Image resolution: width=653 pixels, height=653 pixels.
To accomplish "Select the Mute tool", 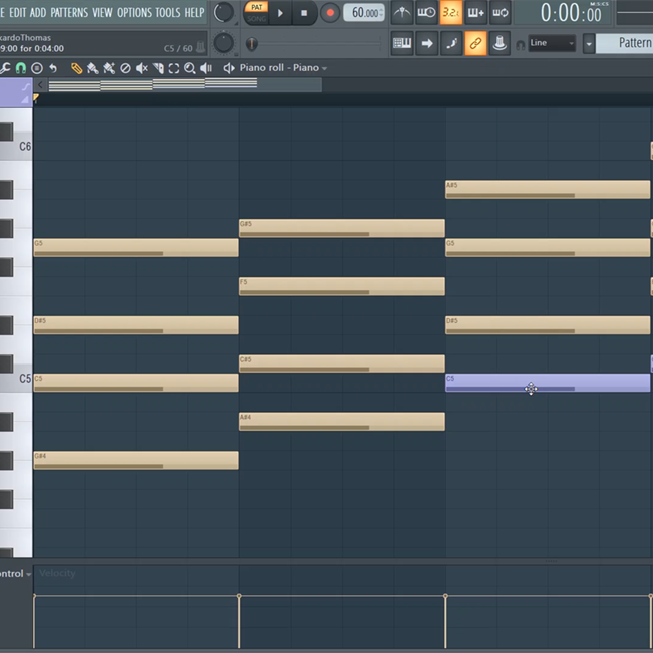I will tap(142, 68).
